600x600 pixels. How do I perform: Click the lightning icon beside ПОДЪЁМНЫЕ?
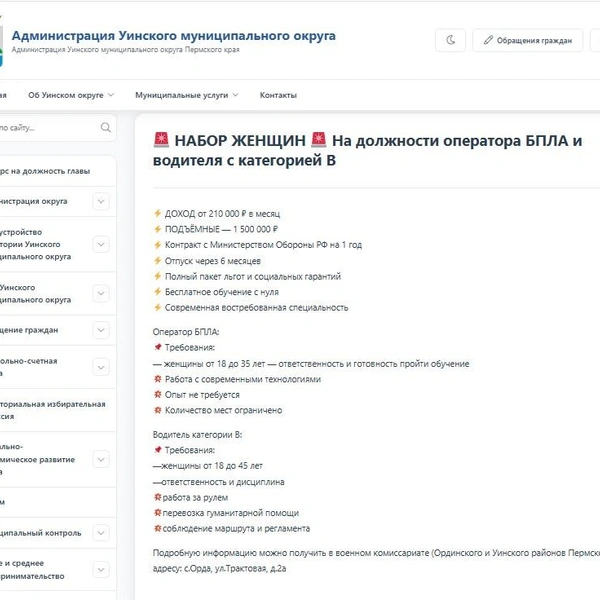(x=157, y=229)
